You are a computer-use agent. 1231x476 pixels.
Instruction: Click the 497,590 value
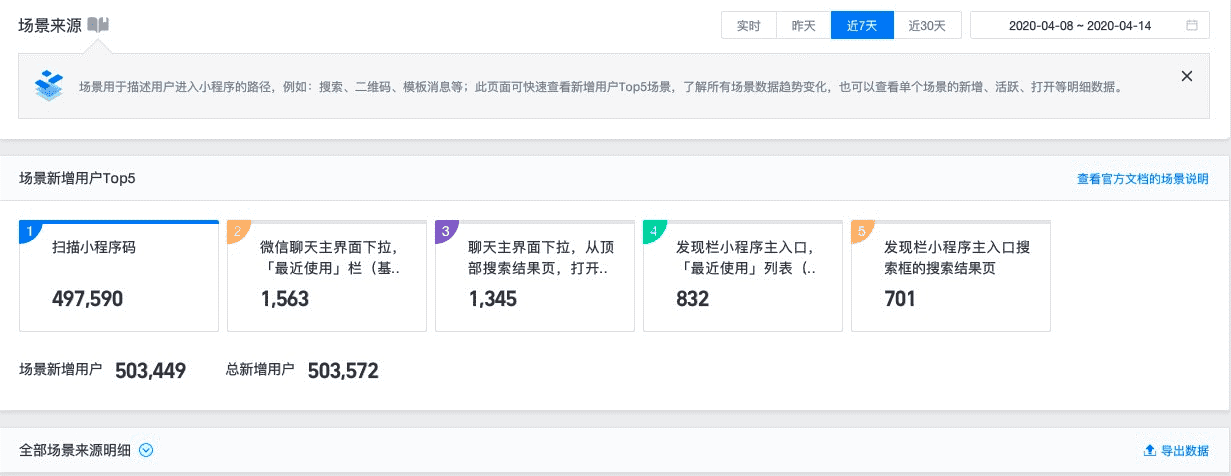pos(88,299)
